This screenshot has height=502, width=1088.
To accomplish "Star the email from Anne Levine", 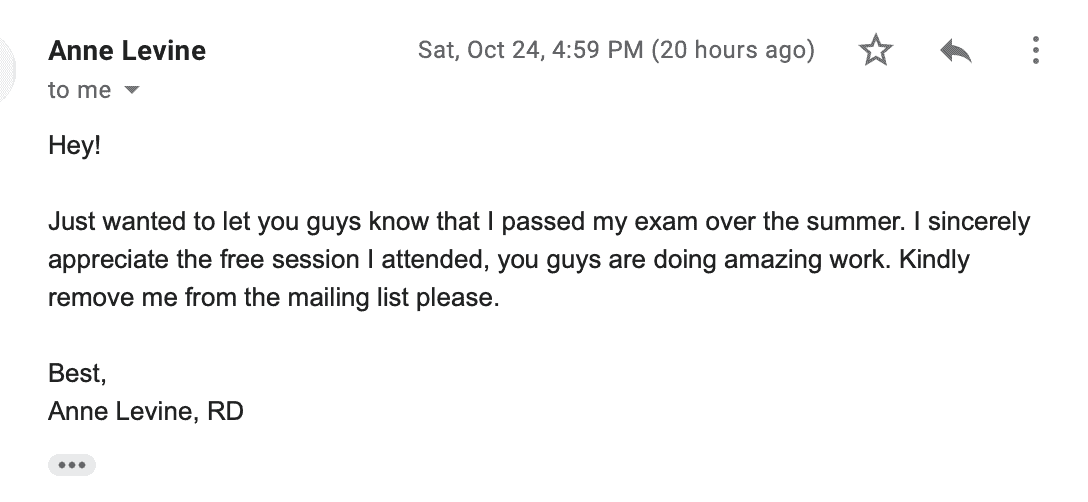I will point(875,51).
